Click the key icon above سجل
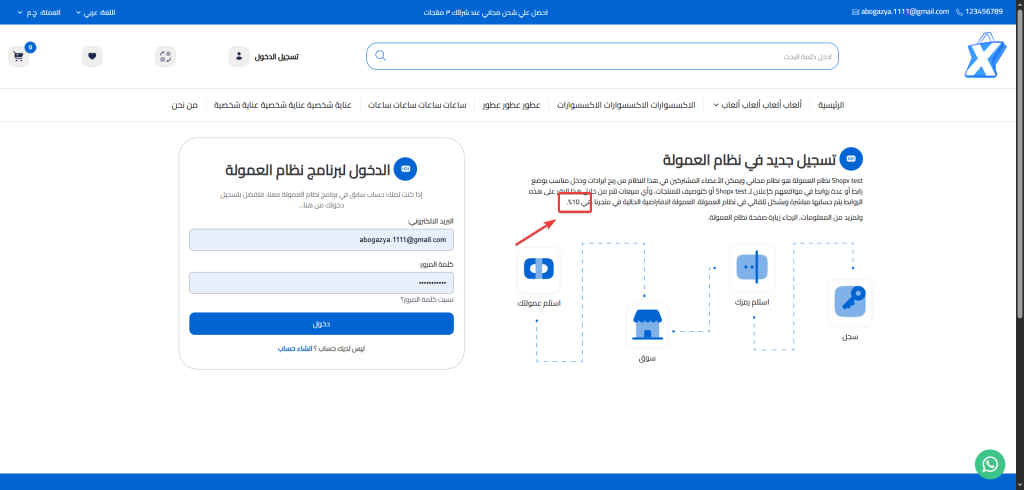This screenshot has height=490, width=1024. (x=851, y=302)
